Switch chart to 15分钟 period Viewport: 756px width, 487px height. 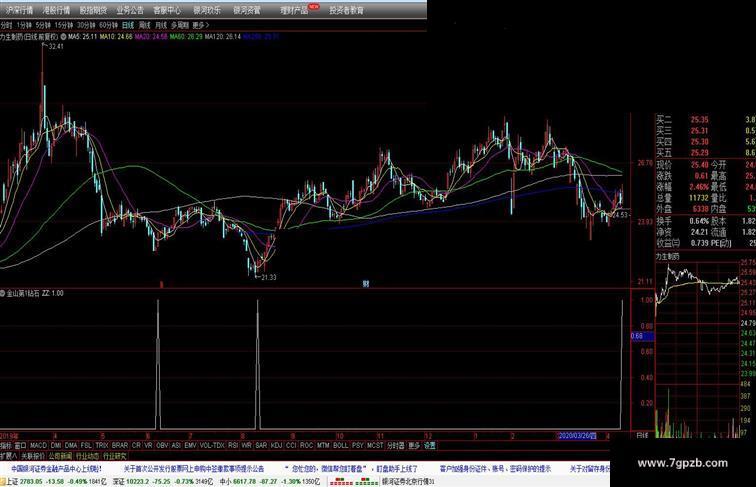click(x=64, y=25)
